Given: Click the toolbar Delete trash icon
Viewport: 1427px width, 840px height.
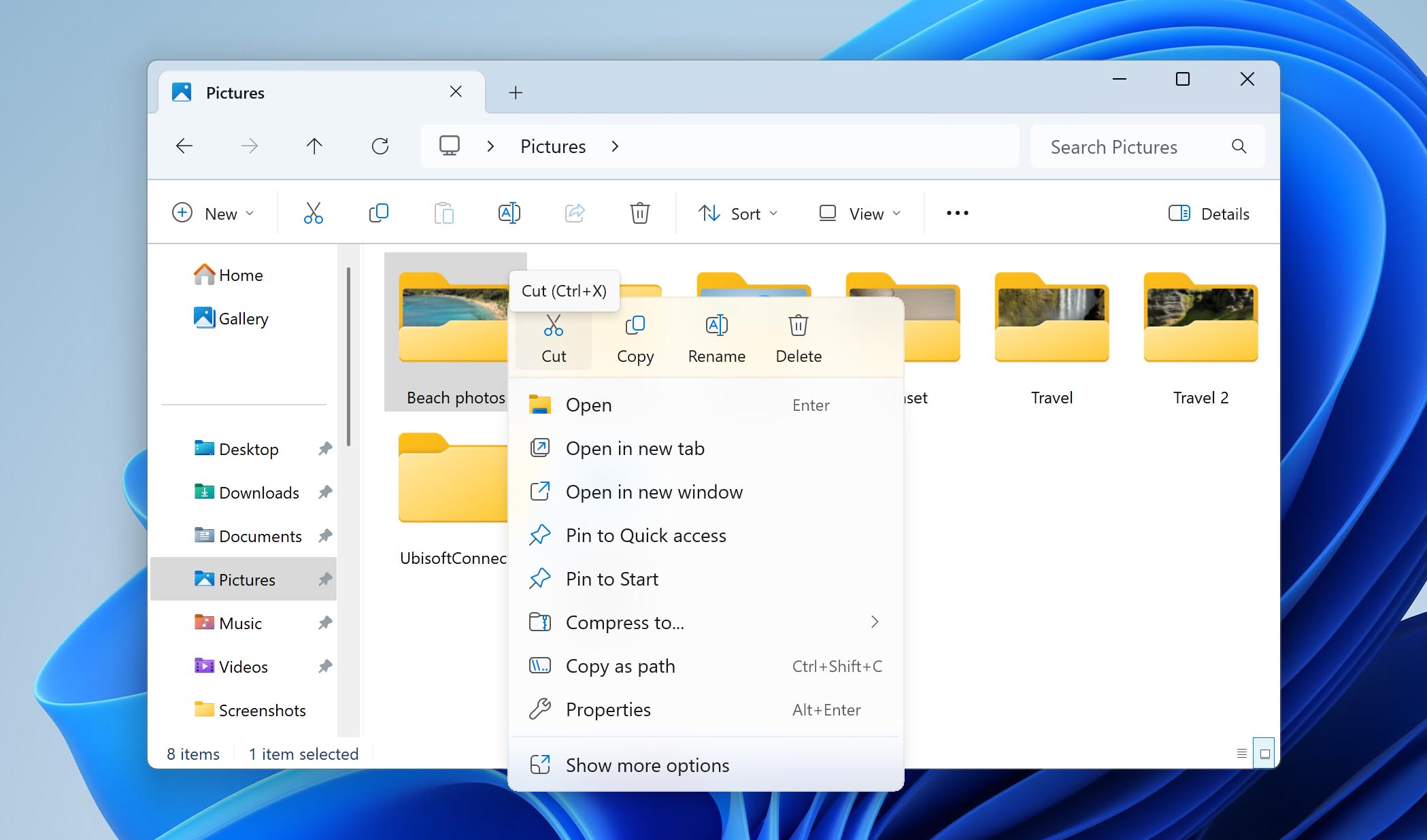Looking at the screenshot, I should point(640,213).
